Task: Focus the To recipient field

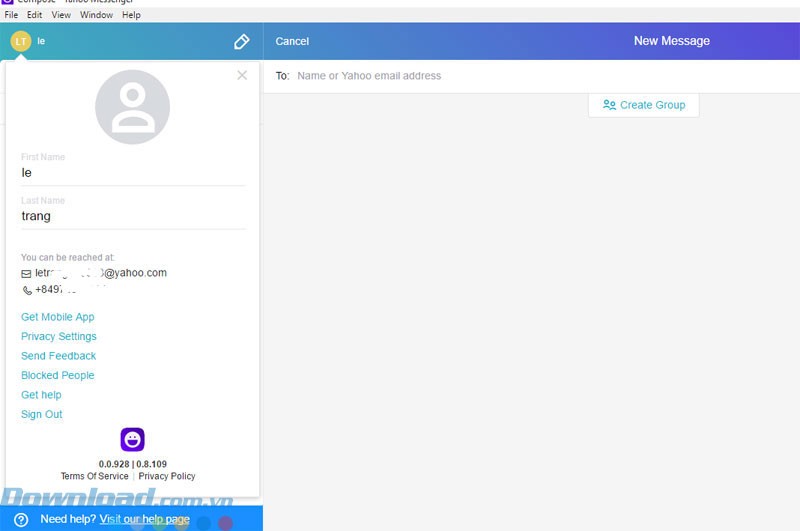Action: point(500,76)
